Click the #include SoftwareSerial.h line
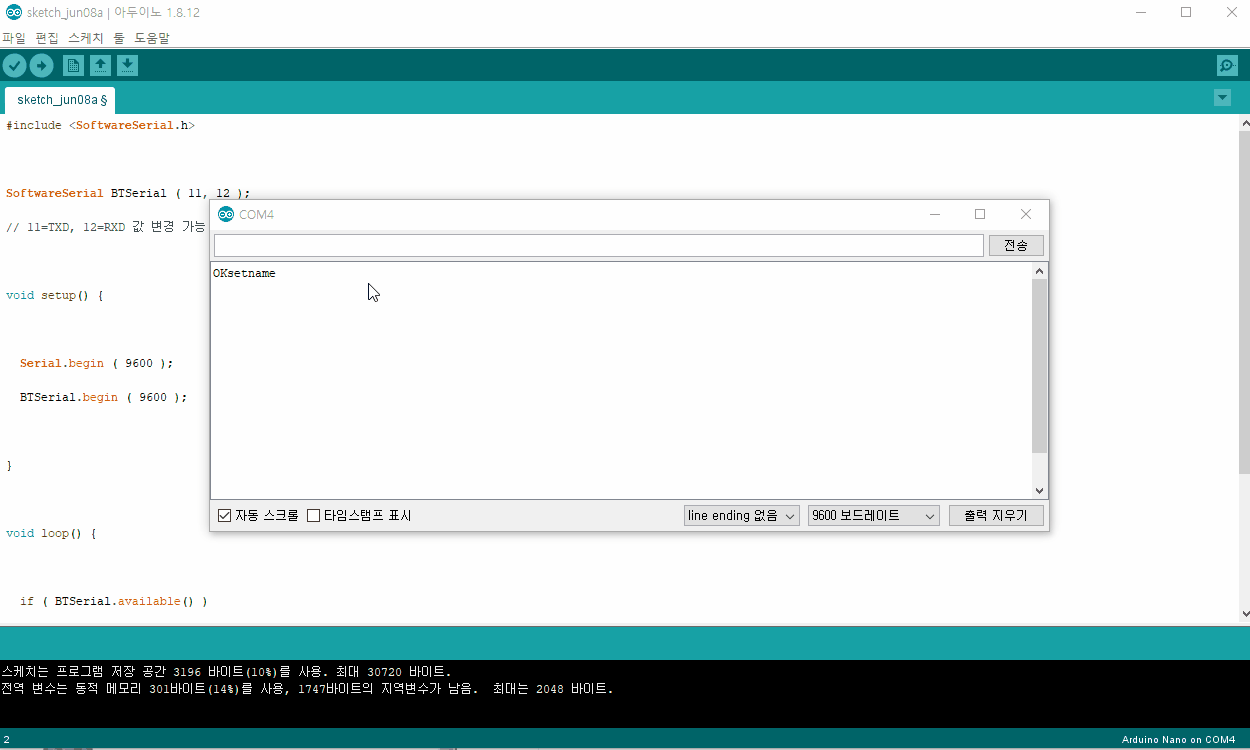 click(101, 126)
